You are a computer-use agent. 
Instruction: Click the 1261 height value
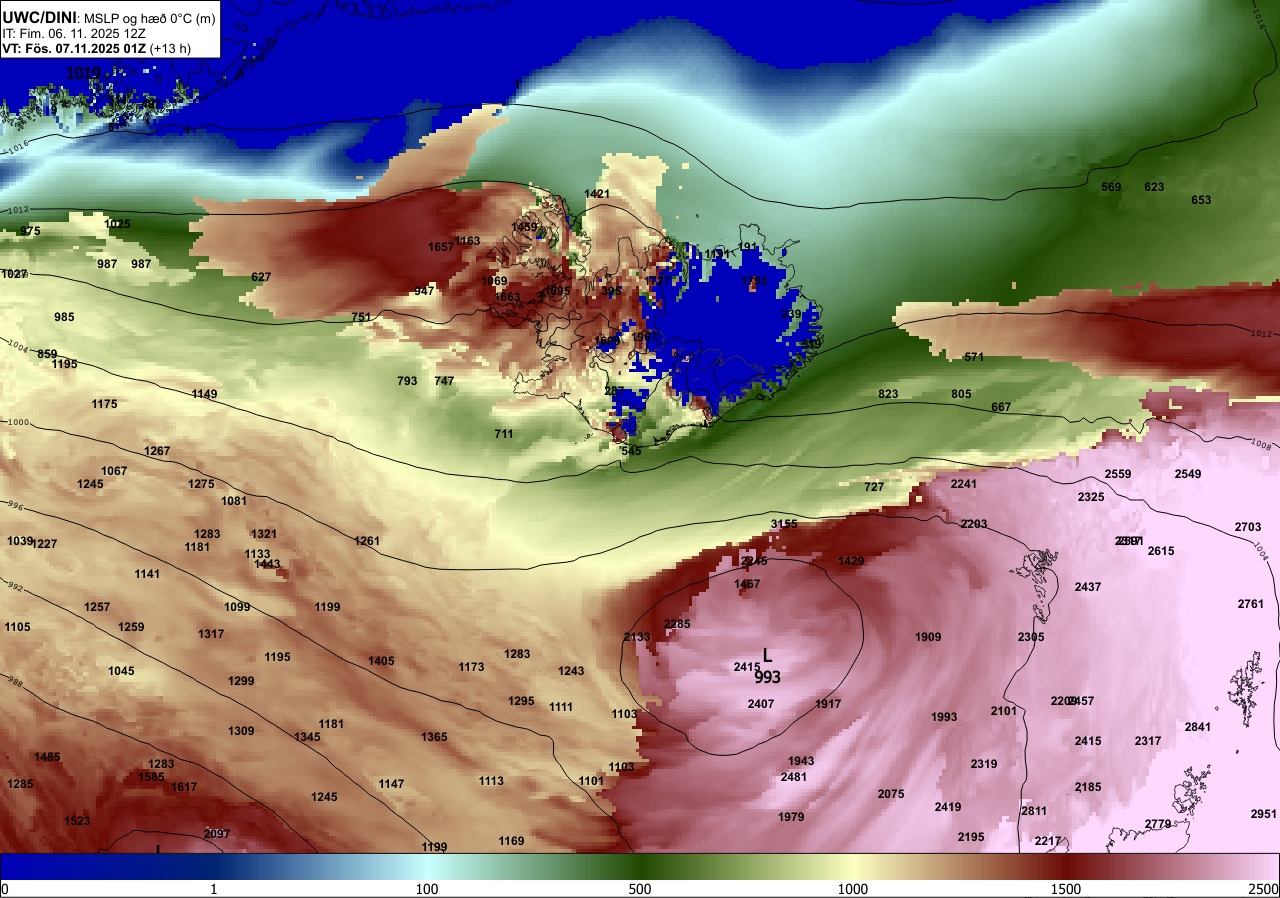[x=367, y=541]
